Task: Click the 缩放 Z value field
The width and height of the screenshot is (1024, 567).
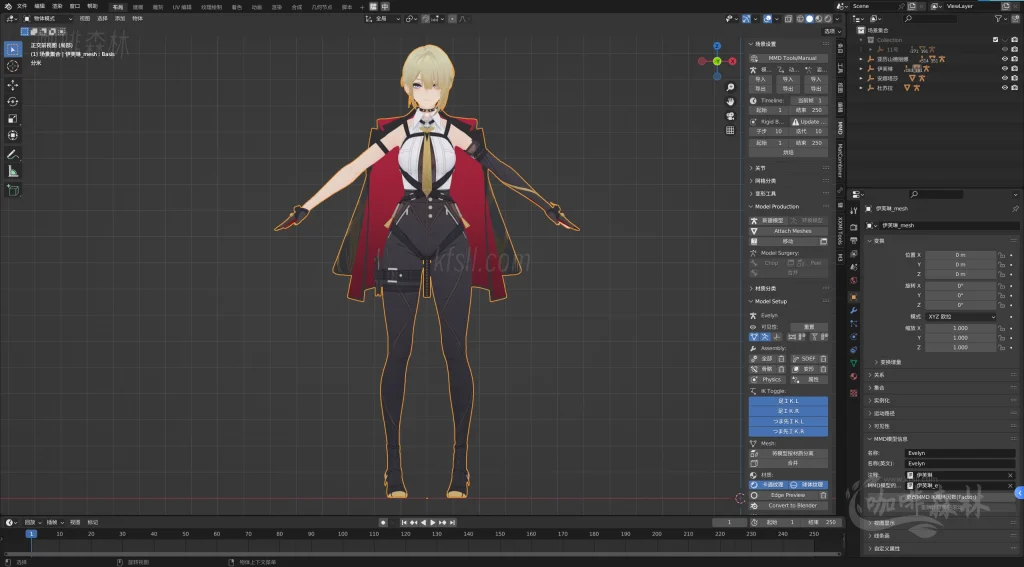Action: [961, 348]
